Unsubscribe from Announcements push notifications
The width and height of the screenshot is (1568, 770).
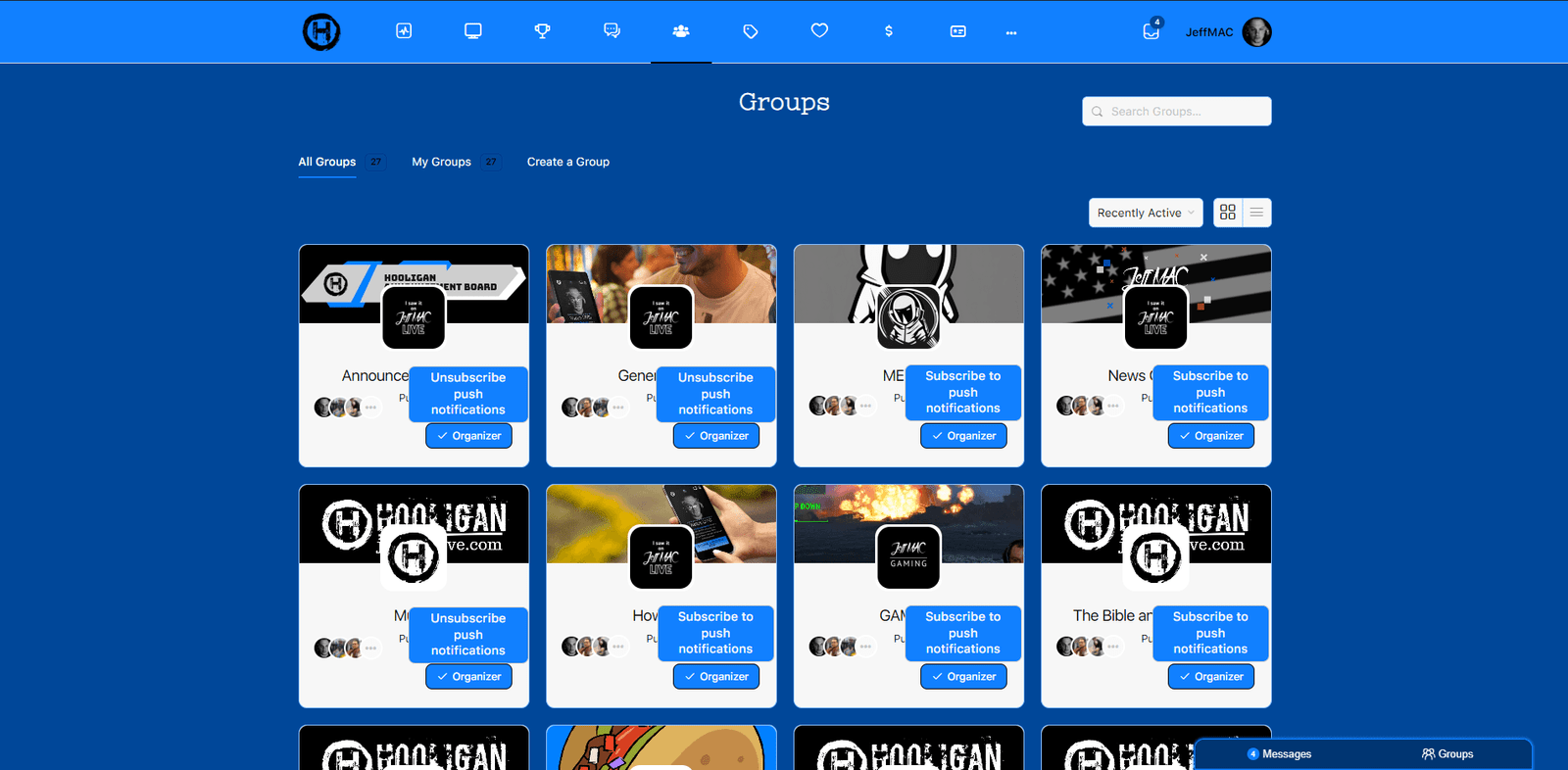[x=468, y=394]
